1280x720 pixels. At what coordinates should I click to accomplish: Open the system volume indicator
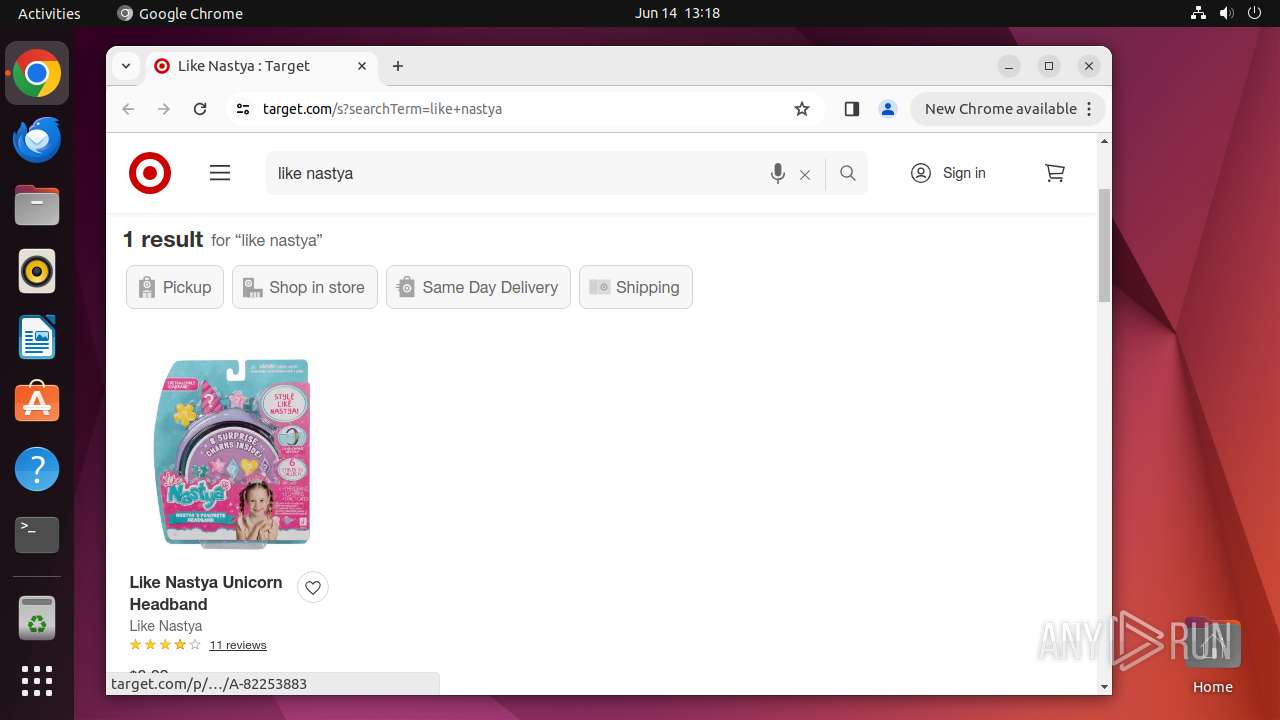click(x=1227, y=13)
